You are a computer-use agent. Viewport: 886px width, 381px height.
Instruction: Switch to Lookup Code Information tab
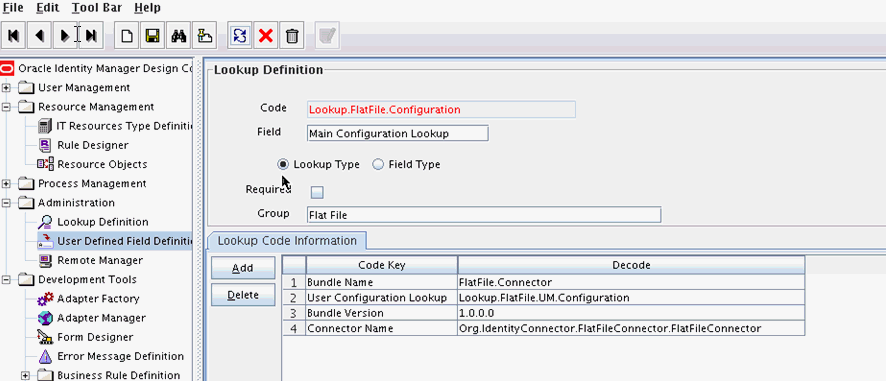click(287, 241)
